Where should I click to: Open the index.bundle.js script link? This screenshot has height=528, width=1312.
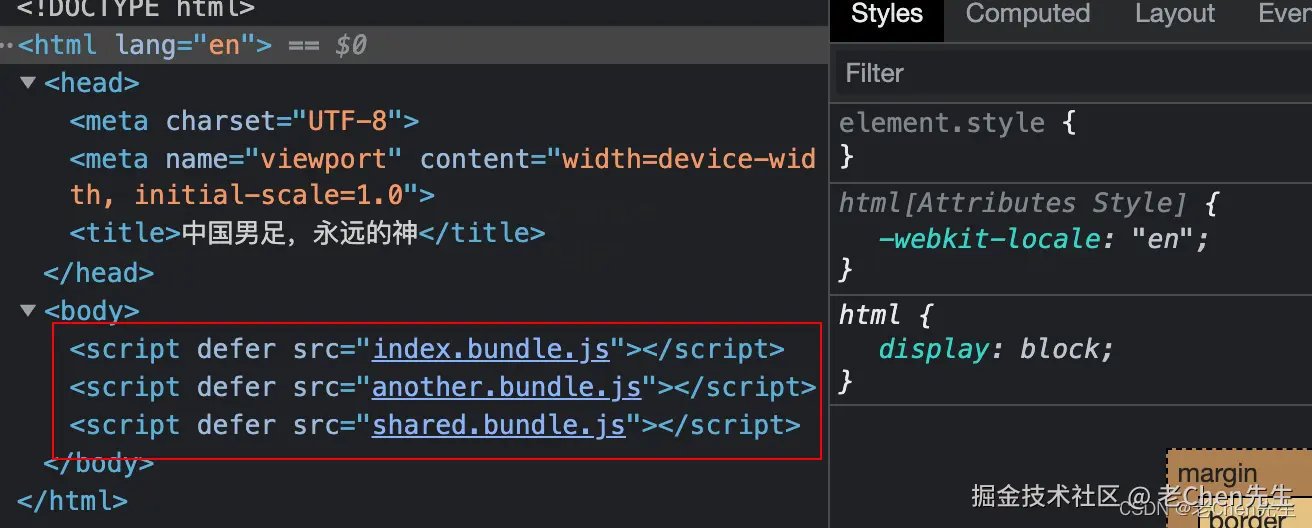491,349
